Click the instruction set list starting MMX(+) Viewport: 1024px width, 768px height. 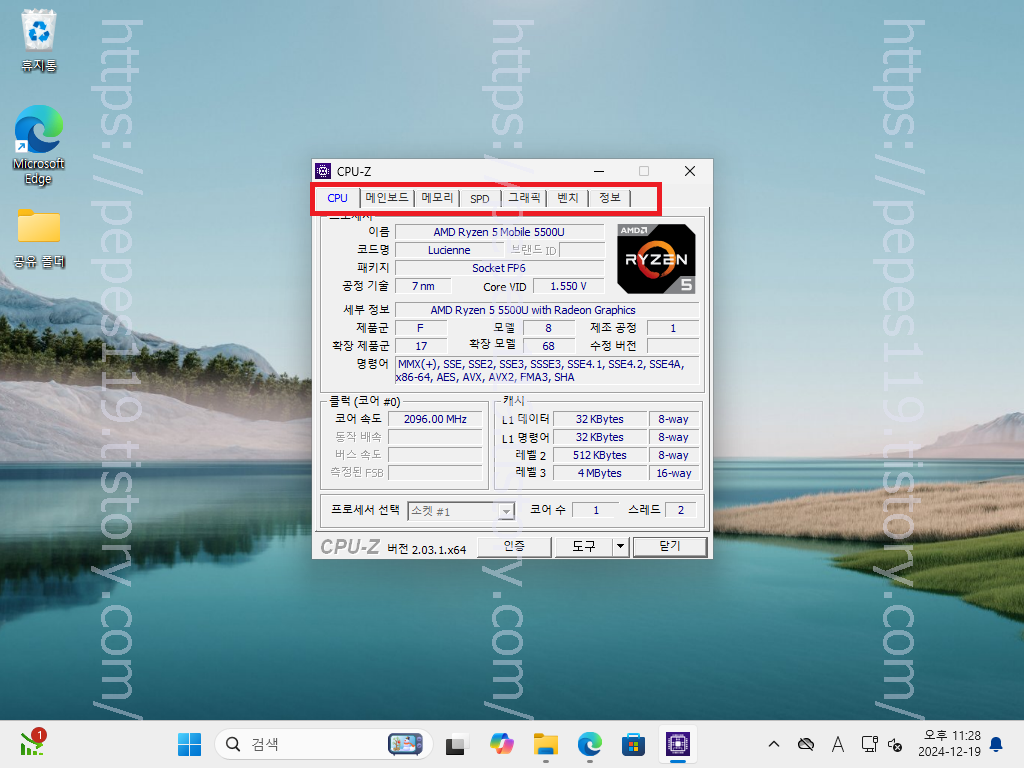tap(547, 370)
